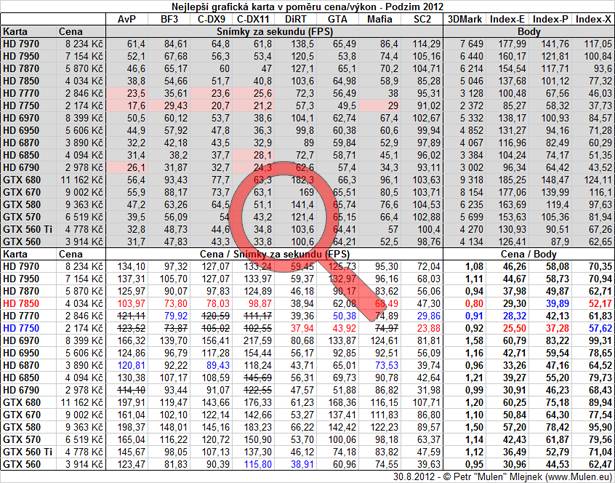Select the GTA column header
Screen dimensions: 615x483
(337, 19)
